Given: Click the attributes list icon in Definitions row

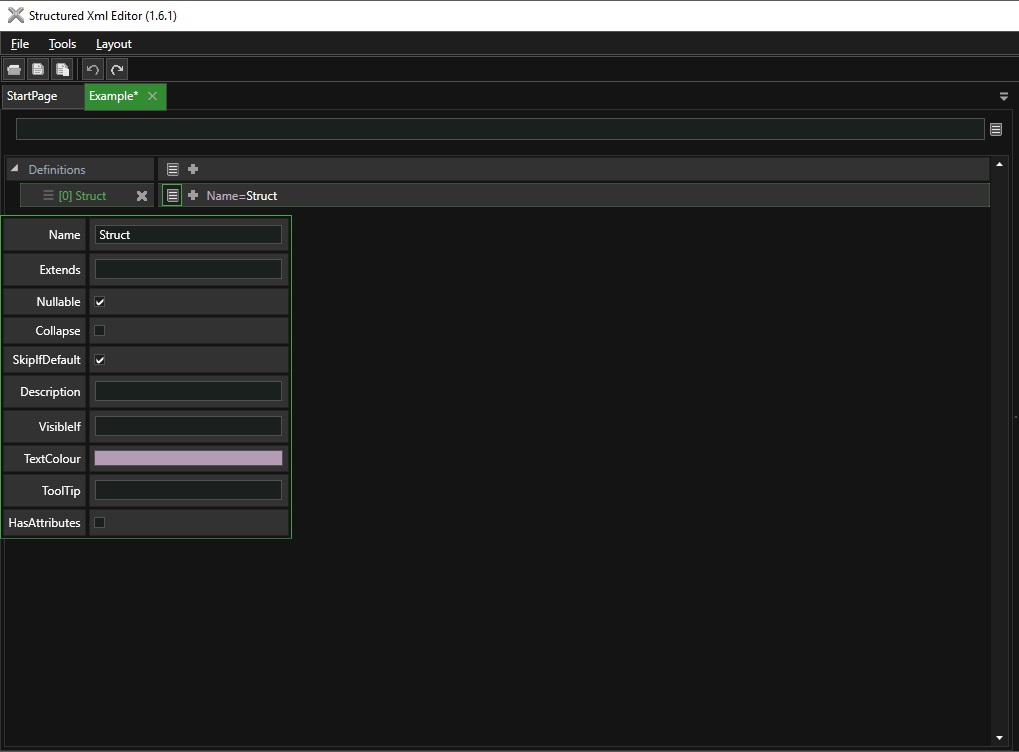Looking at the screenshot, I should (x=172, y=170).
